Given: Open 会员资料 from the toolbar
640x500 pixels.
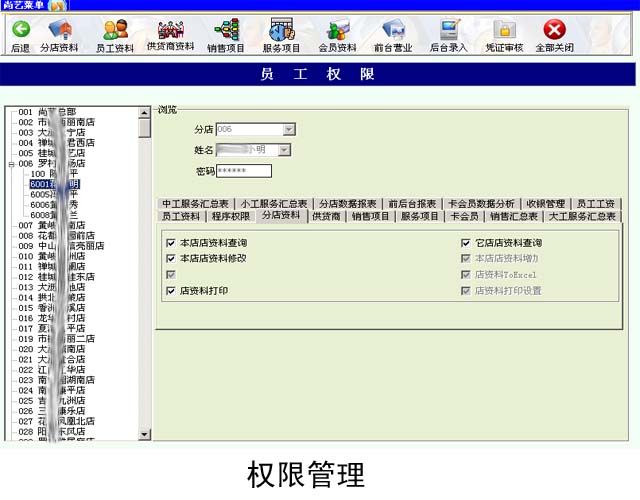Looking at the screenshot, I should click(337, 34).
